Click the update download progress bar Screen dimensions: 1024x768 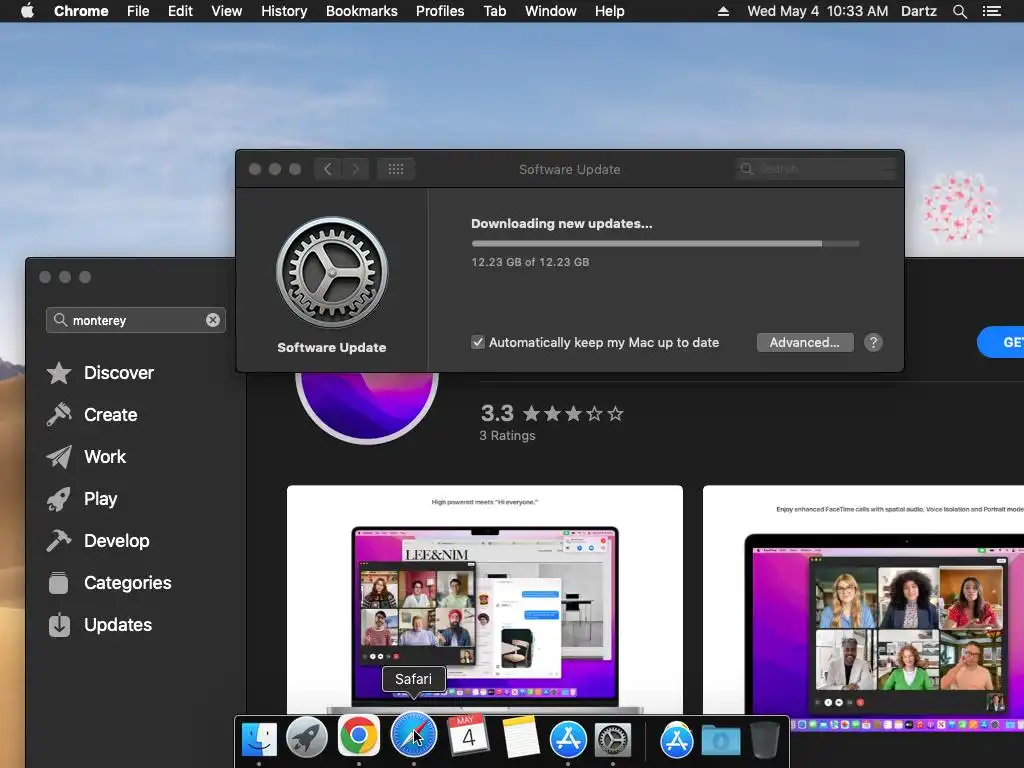665,244
